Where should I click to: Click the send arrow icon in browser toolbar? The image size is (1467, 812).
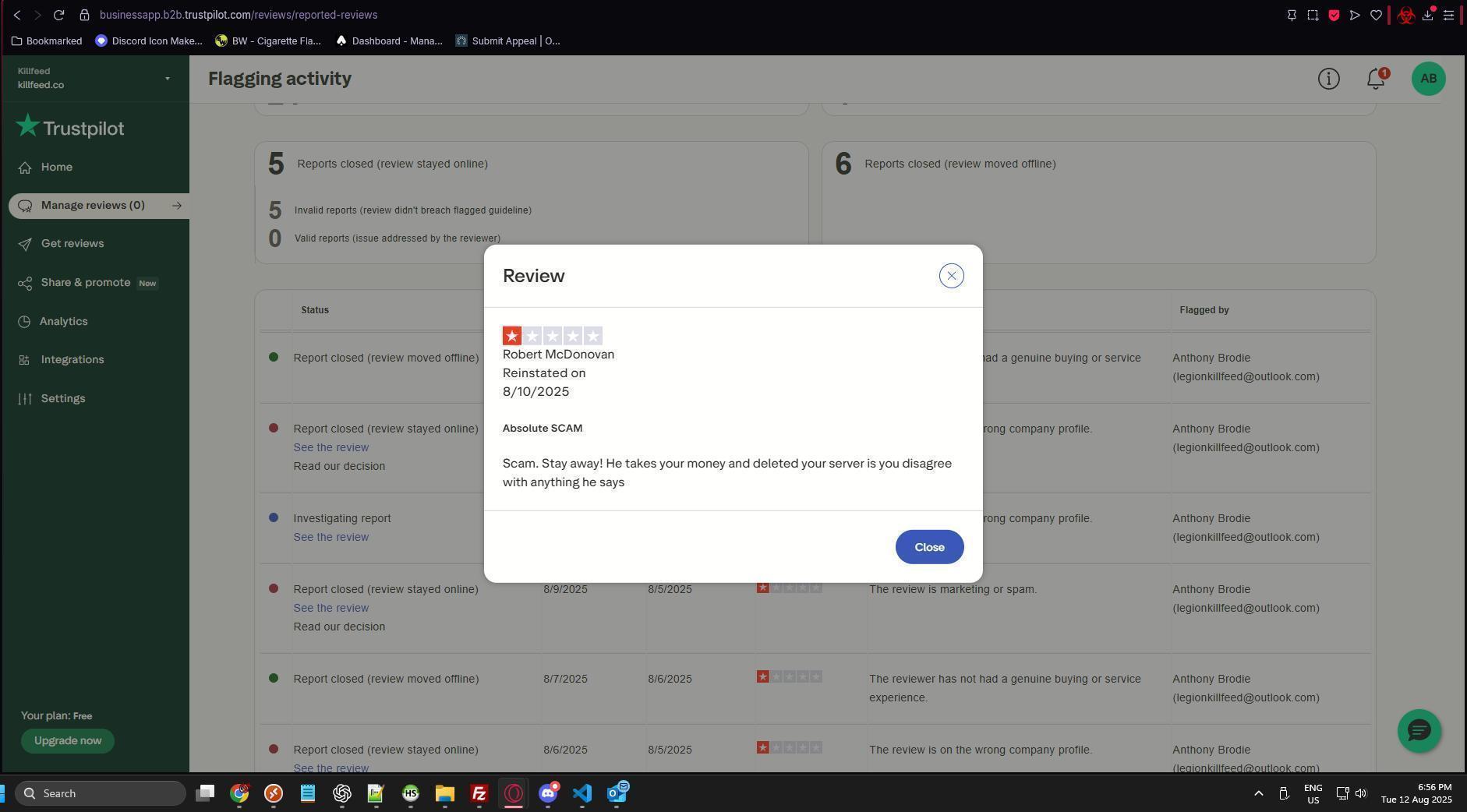click(1355, 15)
